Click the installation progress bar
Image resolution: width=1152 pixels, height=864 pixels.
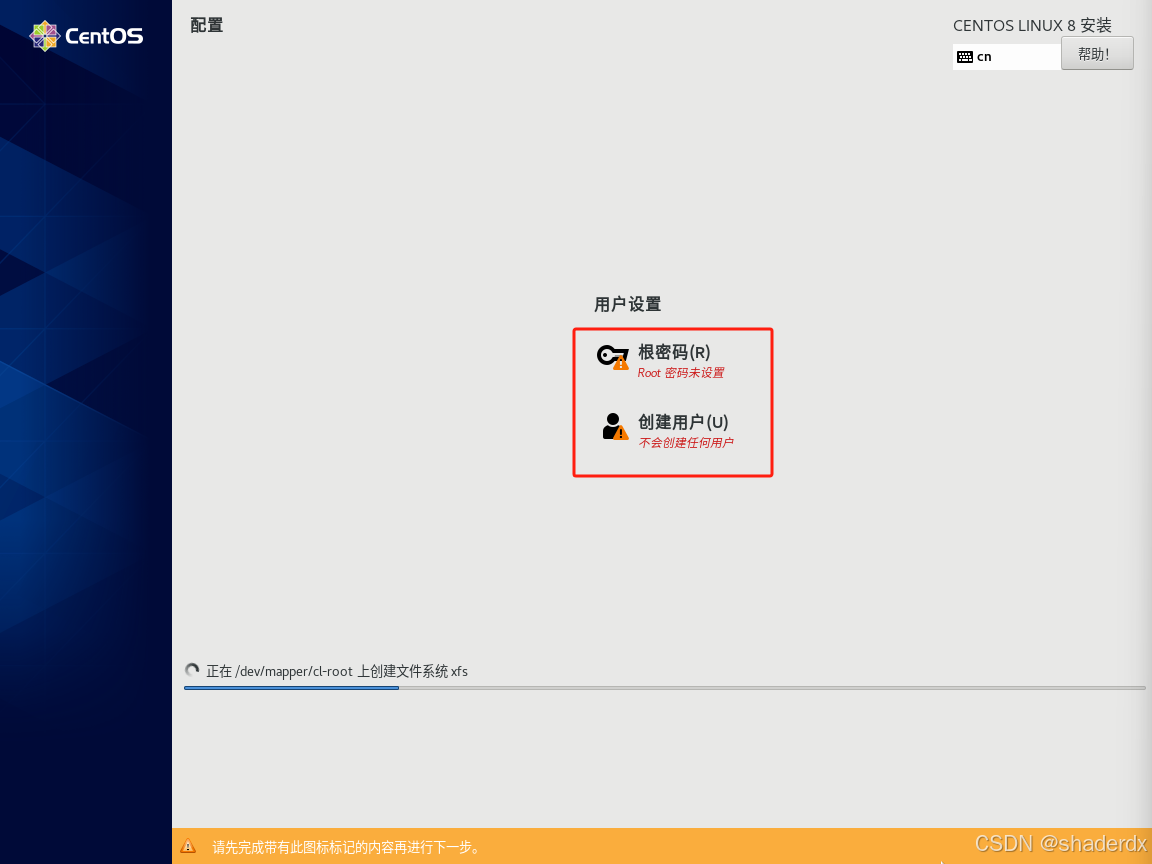(x=664, y=688)
